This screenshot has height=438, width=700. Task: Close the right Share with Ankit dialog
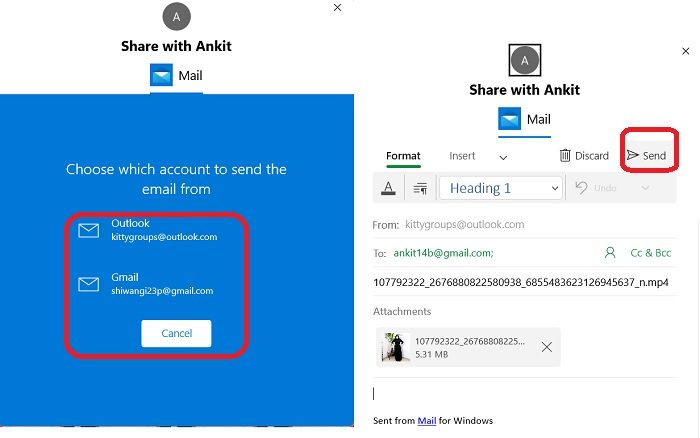tap(686, 51)
